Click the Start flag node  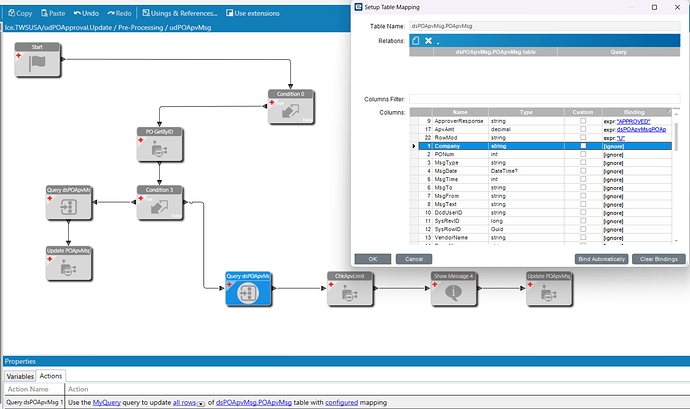38,61
